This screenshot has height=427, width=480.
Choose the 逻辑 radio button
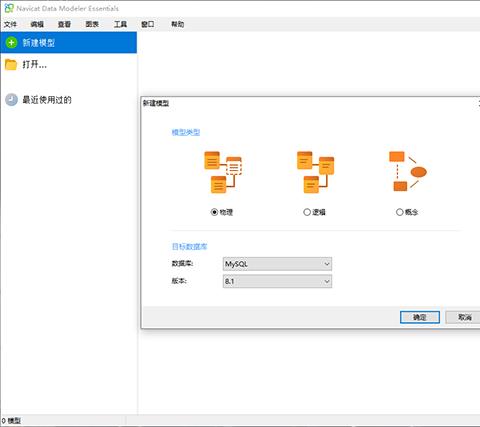click(307, 212)
